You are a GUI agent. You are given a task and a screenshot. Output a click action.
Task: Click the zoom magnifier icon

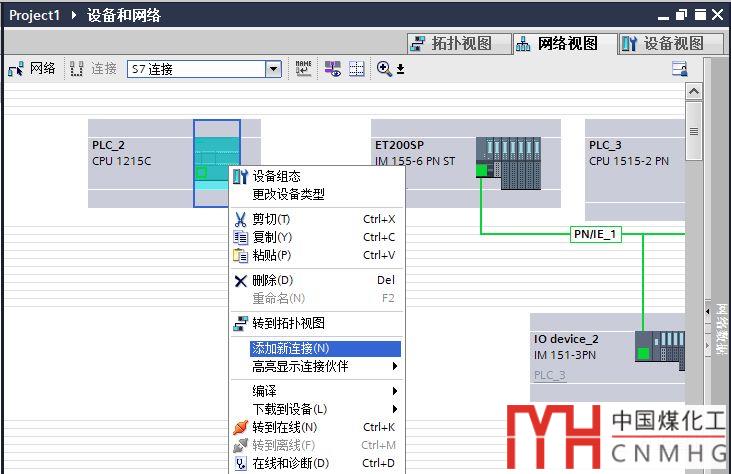click(384, 69)
